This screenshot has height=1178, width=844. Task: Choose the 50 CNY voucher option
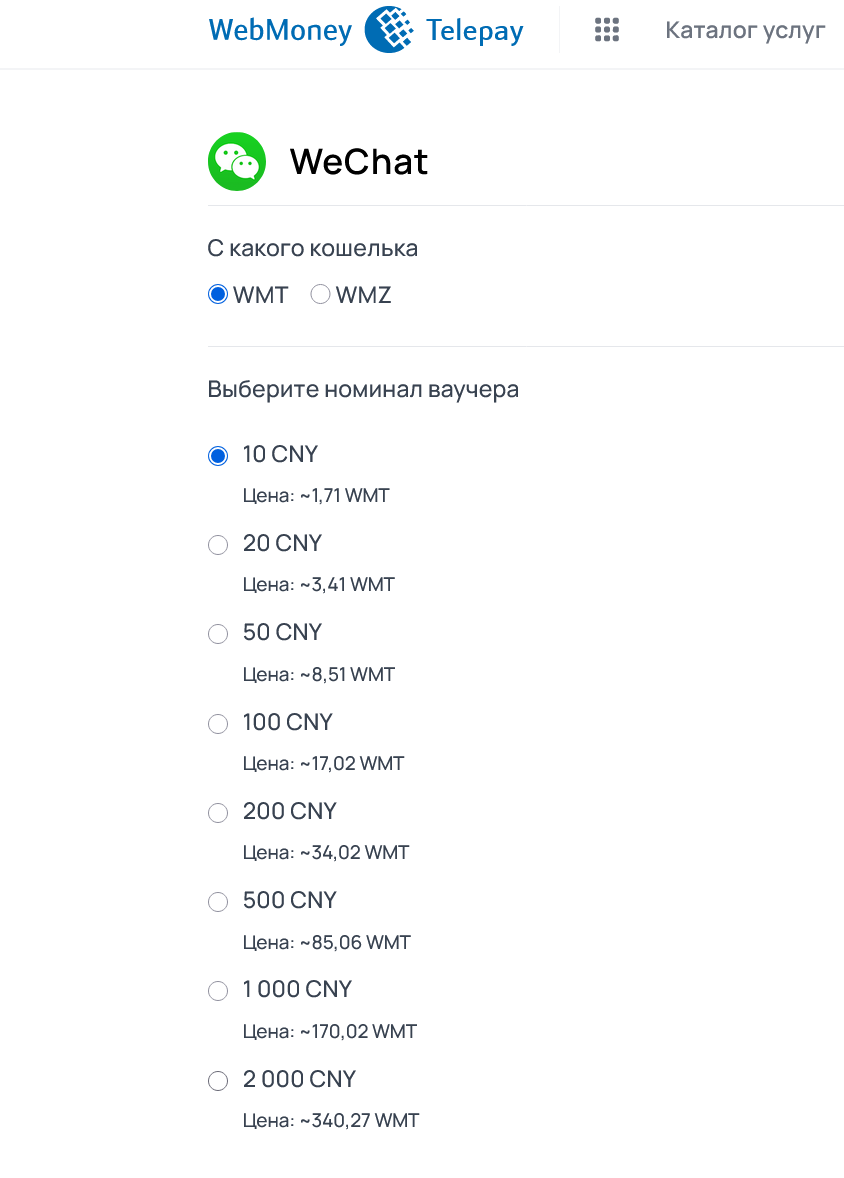tap(218, 634)
